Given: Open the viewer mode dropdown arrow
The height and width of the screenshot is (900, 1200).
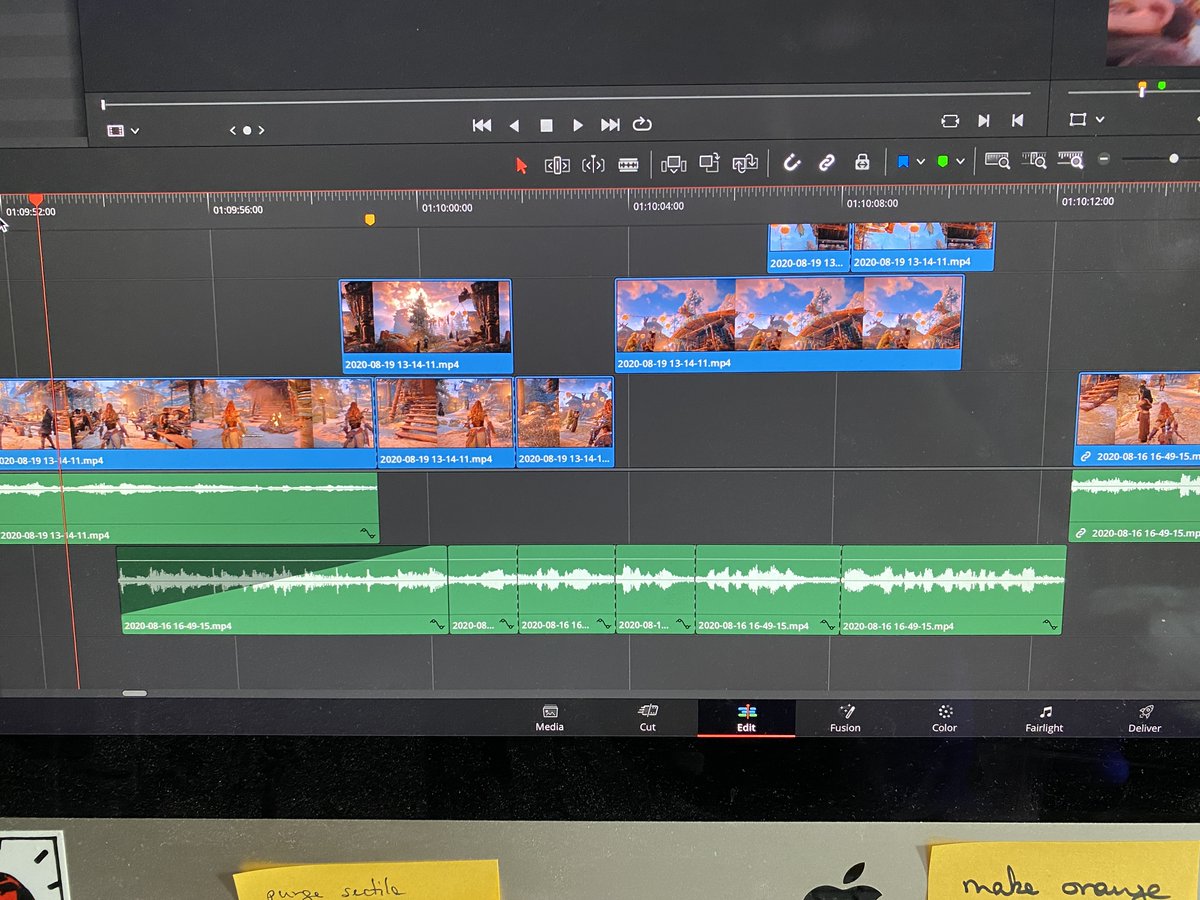Looking at the screenshot, I should pyautogui.click(x=135, y=131).
